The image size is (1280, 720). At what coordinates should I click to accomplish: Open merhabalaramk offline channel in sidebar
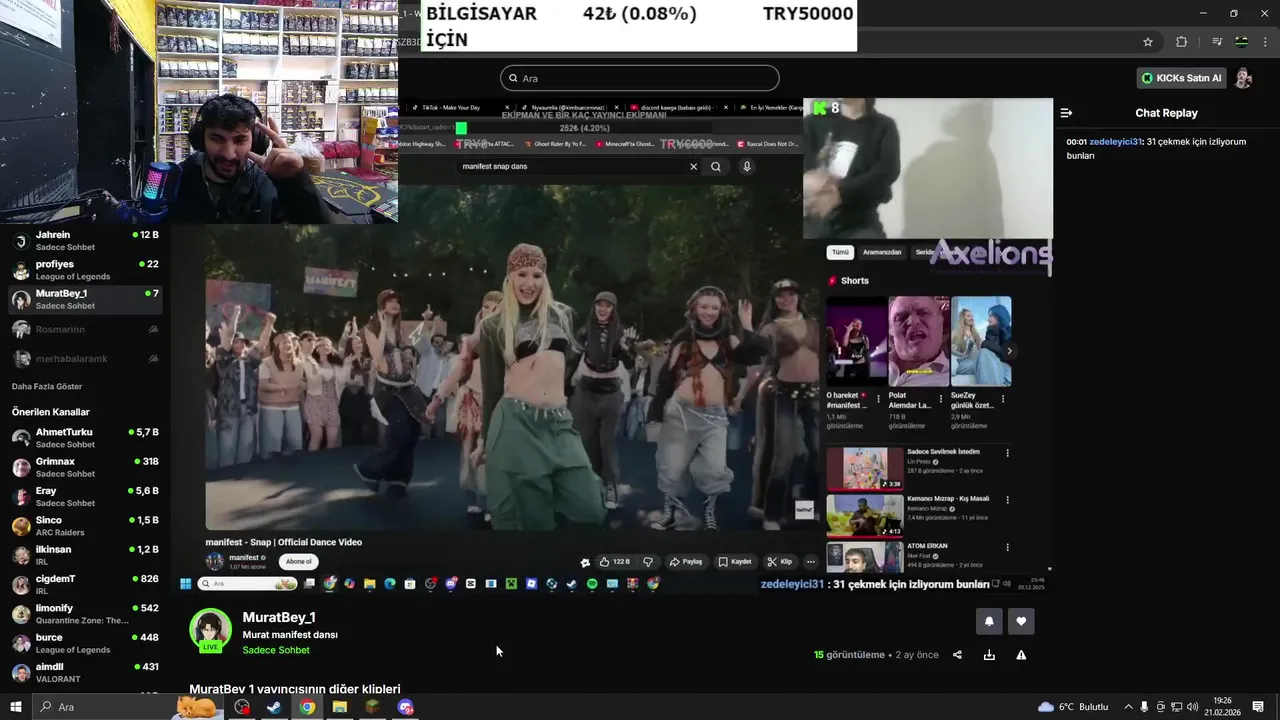85,358
